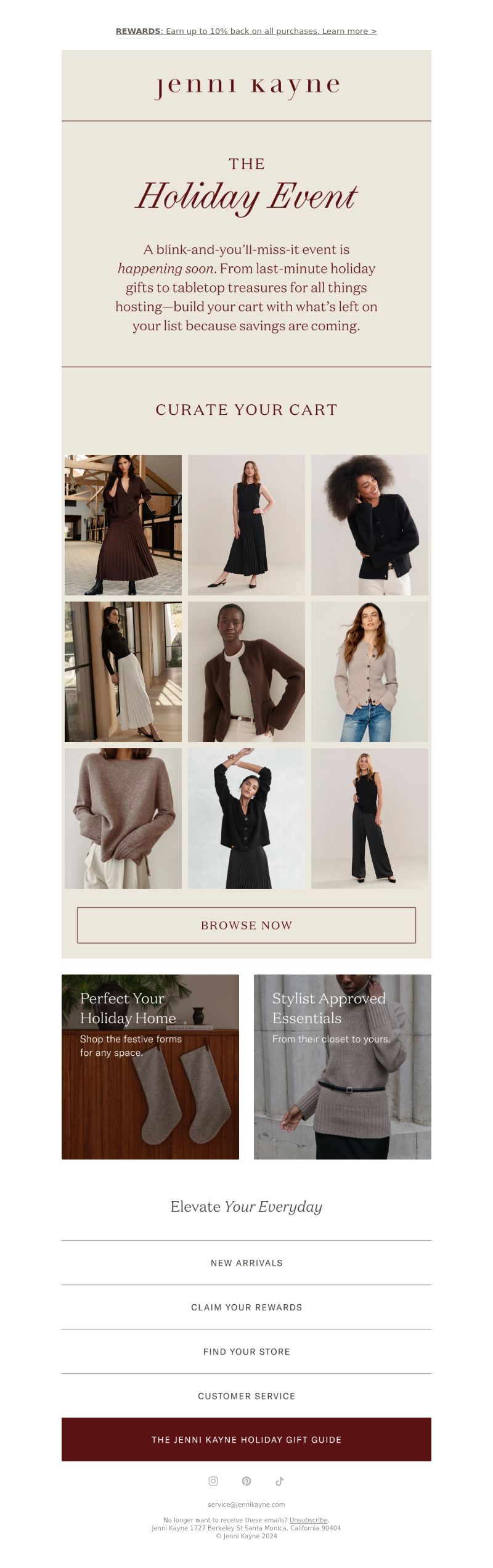493x1568 pixels.
Task: View the black wide-leg trousers photo
Action: (x=370, y=818)
